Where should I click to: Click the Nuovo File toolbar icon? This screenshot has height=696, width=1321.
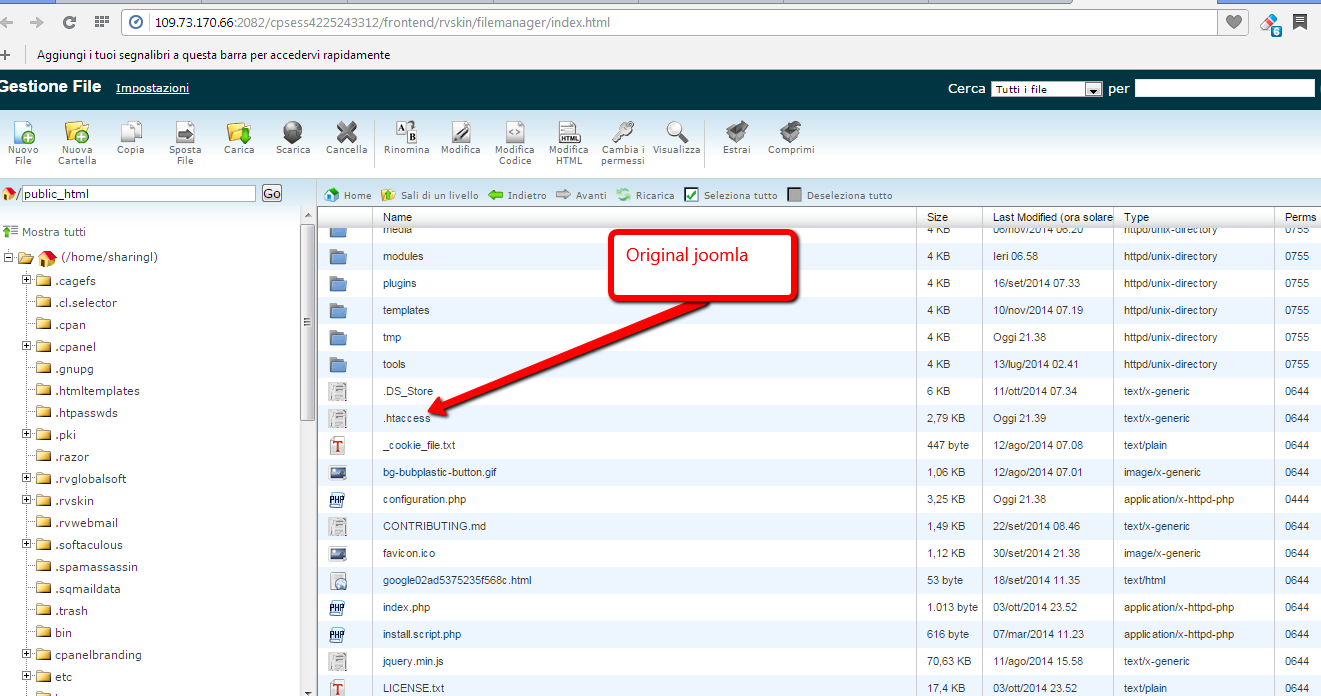23,132
